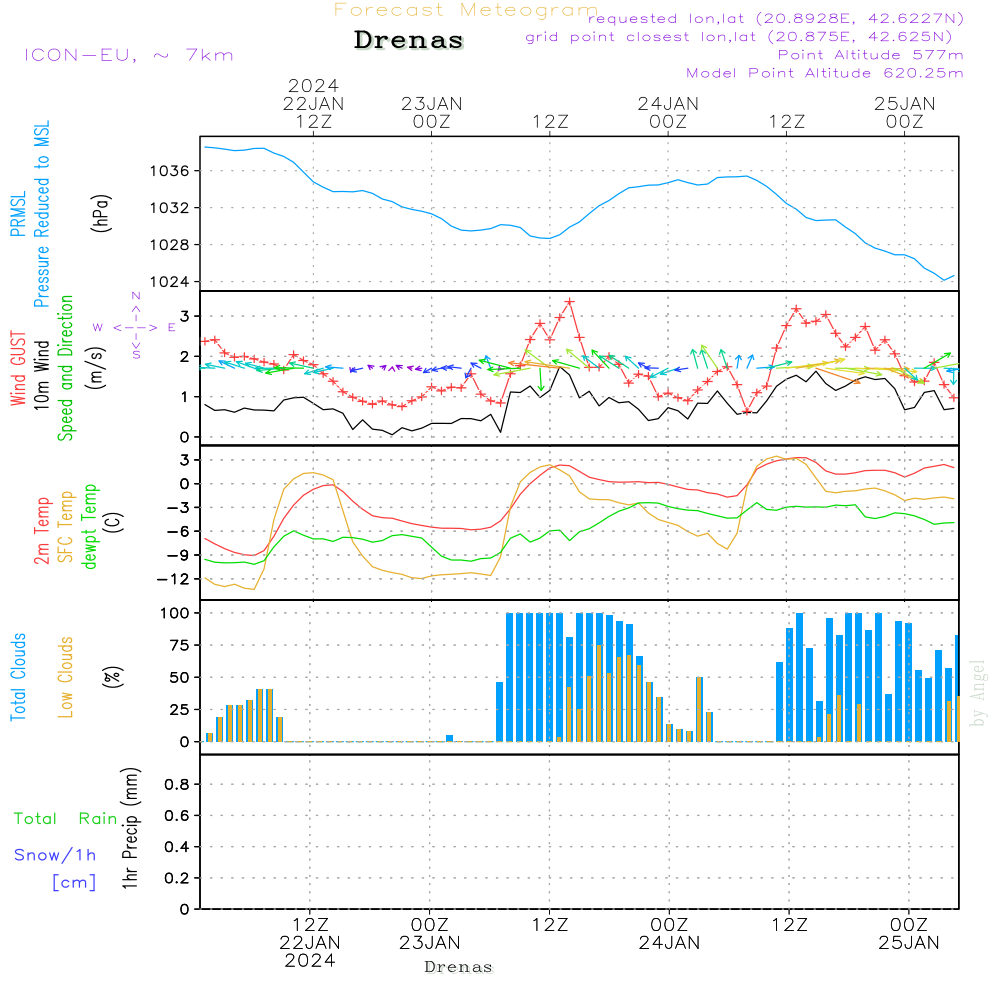Click the 1032 pressure axis value
The height and width of the screenshot is (1000, 1000).
click(x=169, y=208)
